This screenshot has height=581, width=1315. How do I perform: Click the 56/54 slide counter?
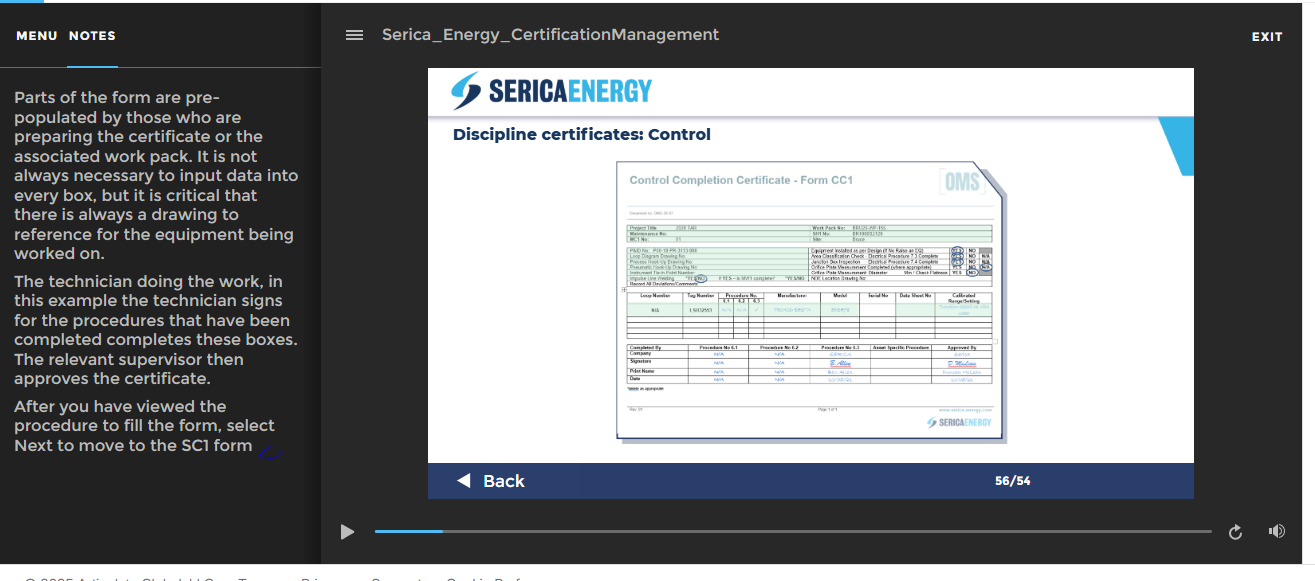point(1012,481)
